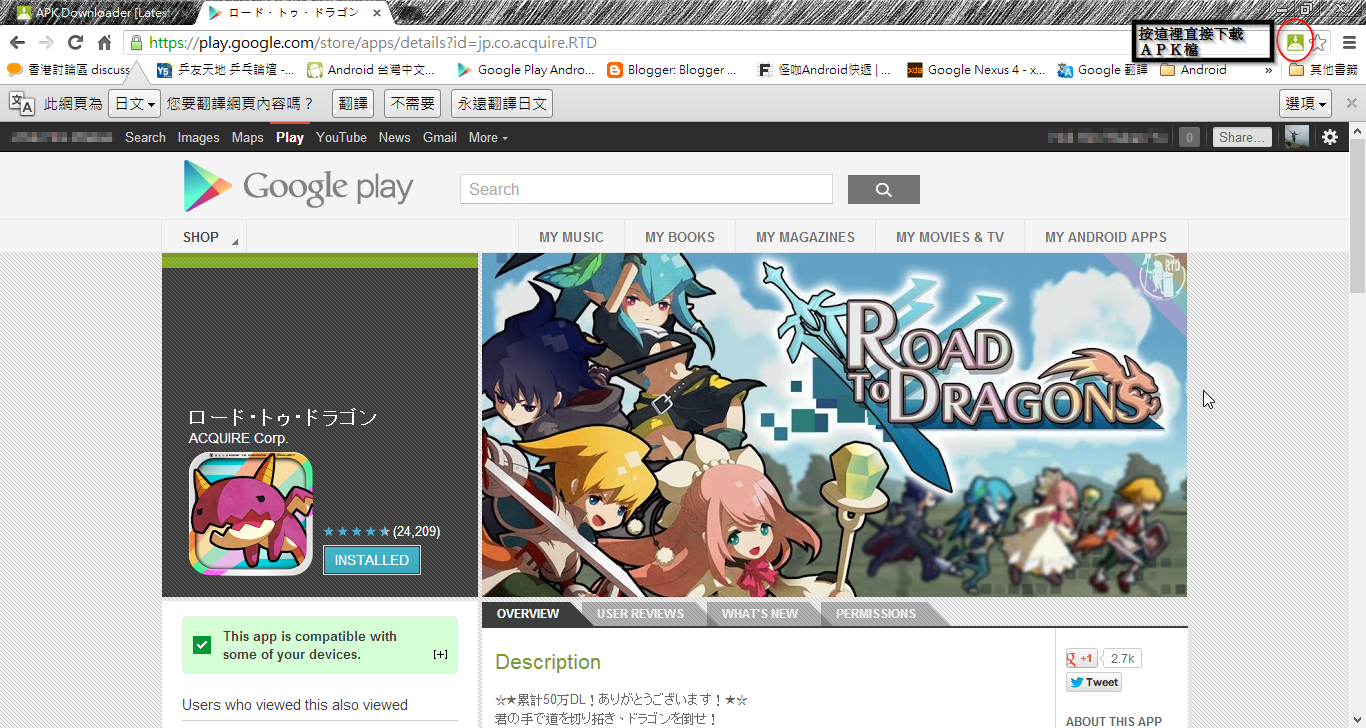The image size is (1366, 728).
Task: Open the 日文 language dropdown
Action: [x=134, y=104]
